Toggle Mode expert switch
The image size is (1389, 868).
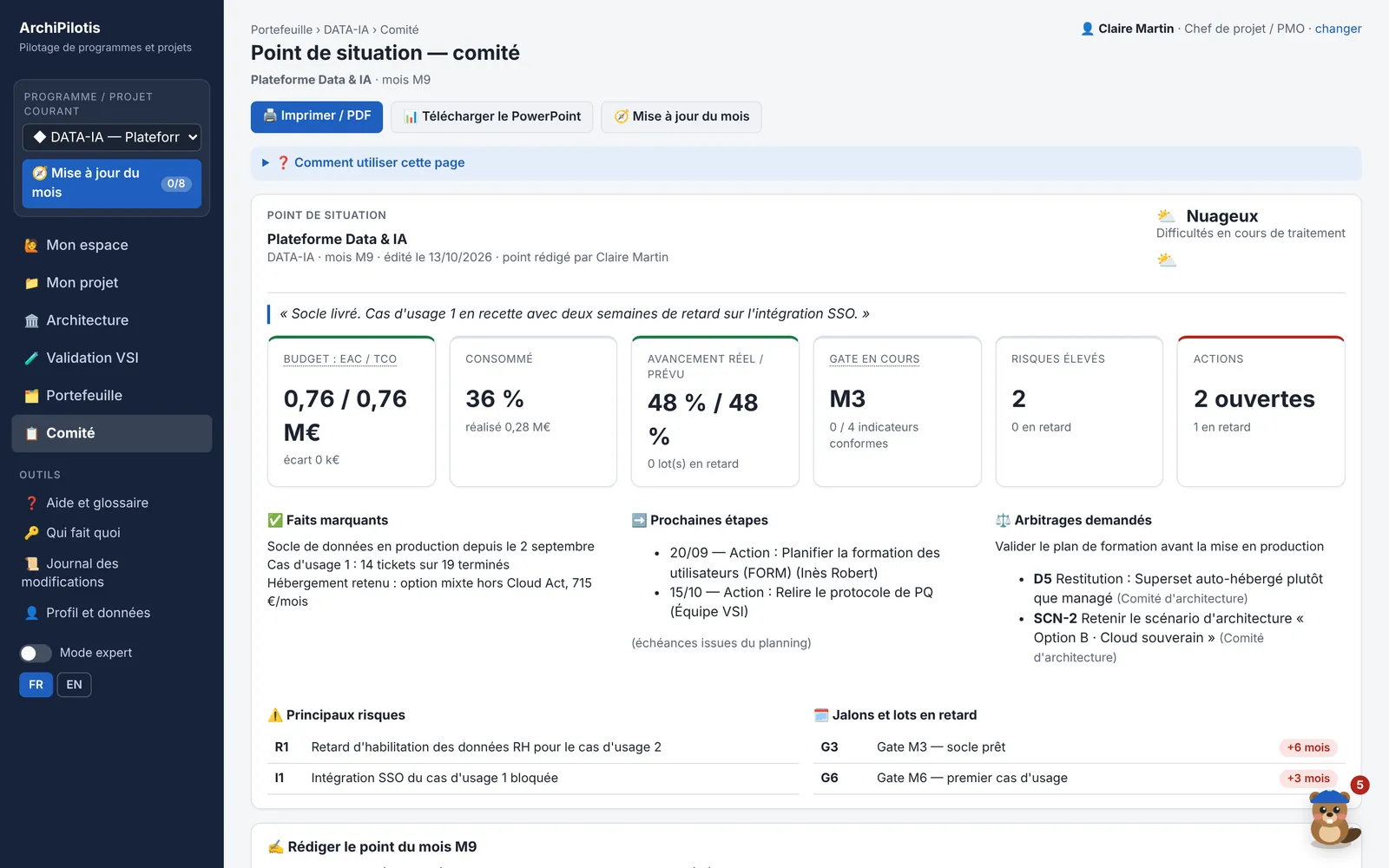click(x=36, y=653)
